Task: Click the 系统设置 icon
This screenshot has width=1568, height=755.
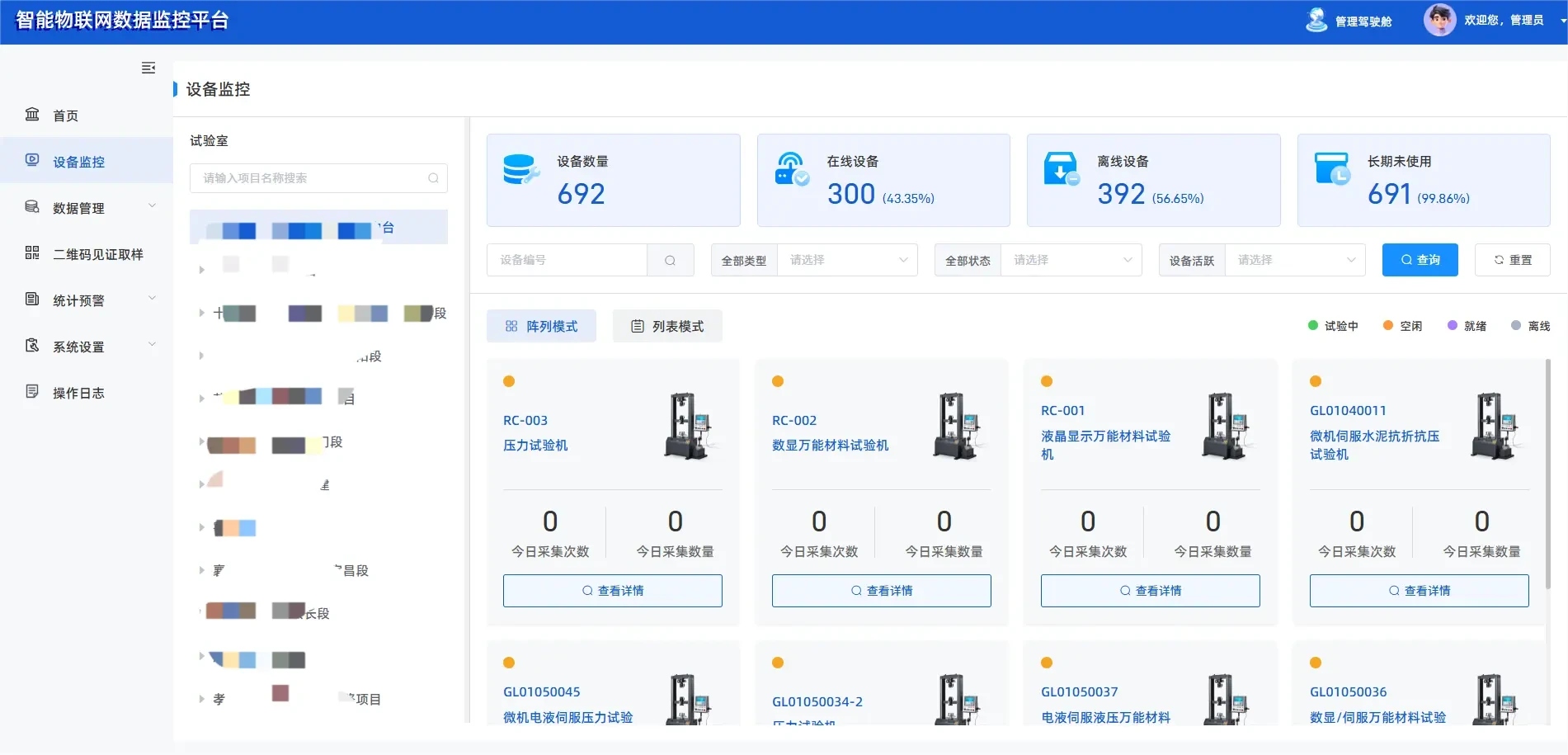Action: [32, 345]
